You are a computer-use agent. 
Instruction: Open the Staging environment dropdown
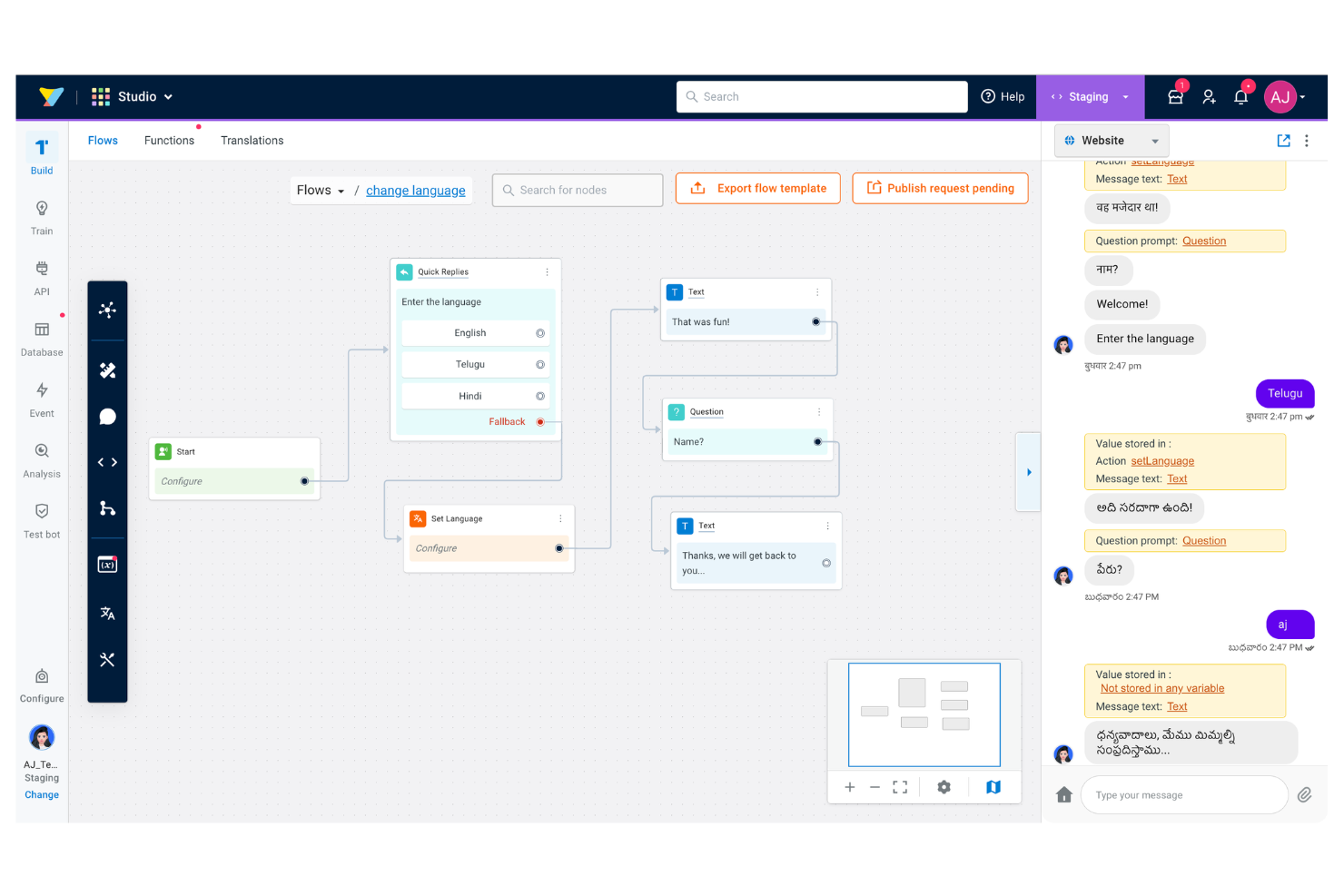point(1090,96)
